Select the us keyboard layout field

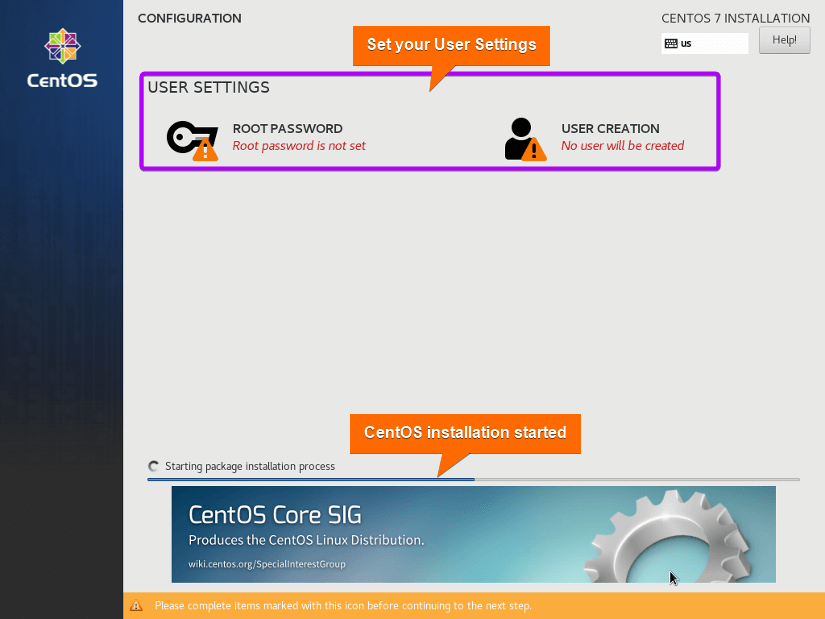705,44
